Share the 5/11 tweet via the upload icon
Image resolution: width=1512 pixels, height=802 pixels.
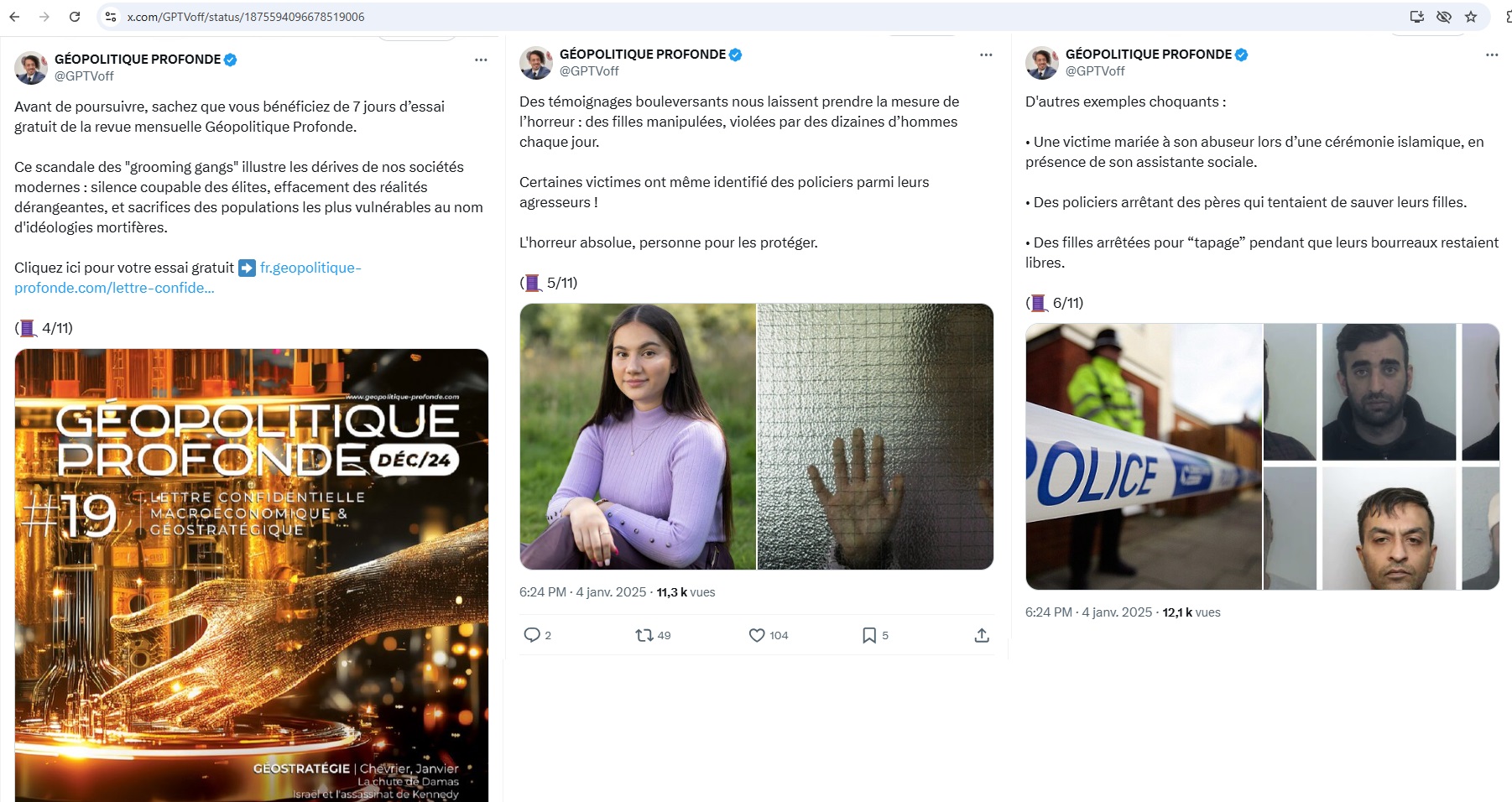pyautogui.click(x=982, y=635)
